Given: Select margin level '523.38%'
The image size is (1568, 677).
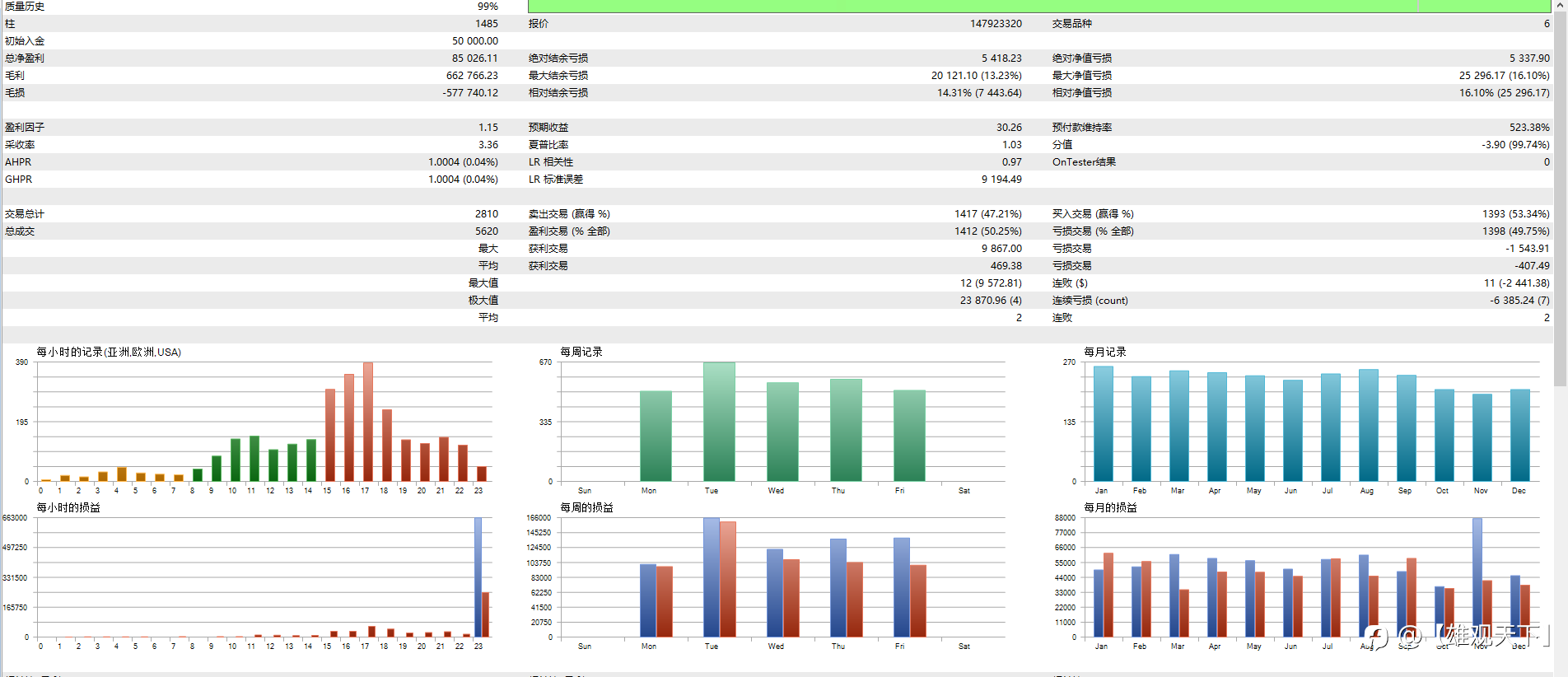Looking at the screenshot, I should [1529, 127].
